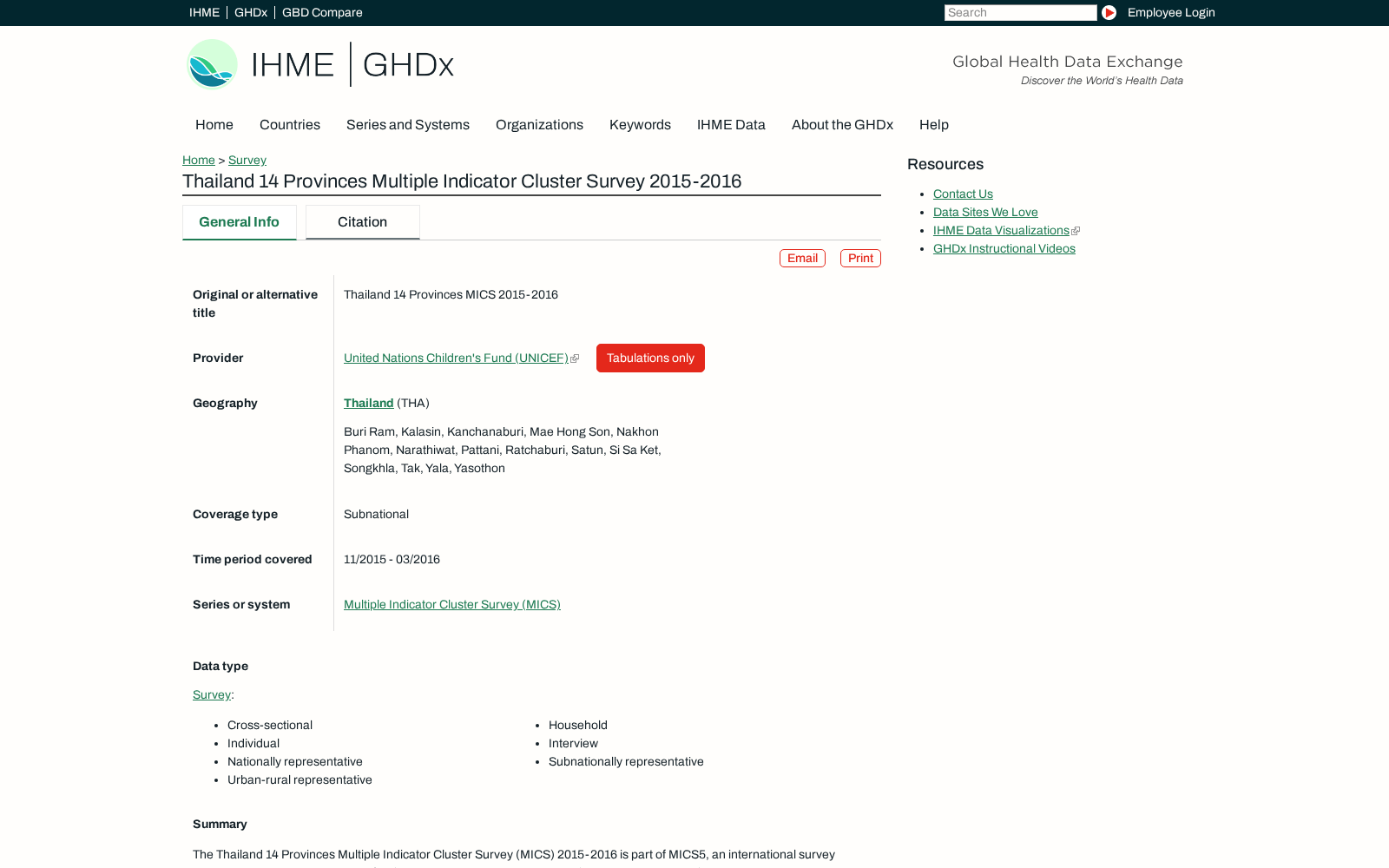Click the red search submit arrow icon

pos(1109,12)
